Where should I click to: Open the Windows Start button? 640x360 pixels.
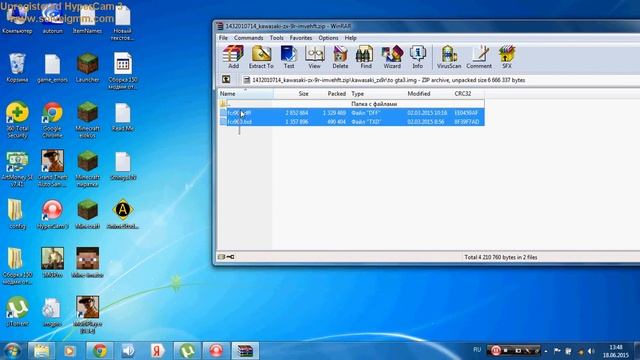pyautogui.click(x=12, y=351)
